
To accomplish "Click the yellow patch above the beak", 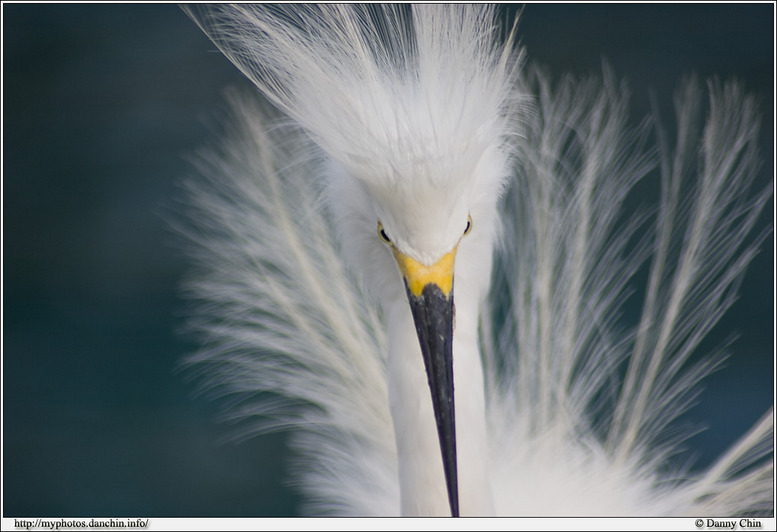I will click(426, 271).
